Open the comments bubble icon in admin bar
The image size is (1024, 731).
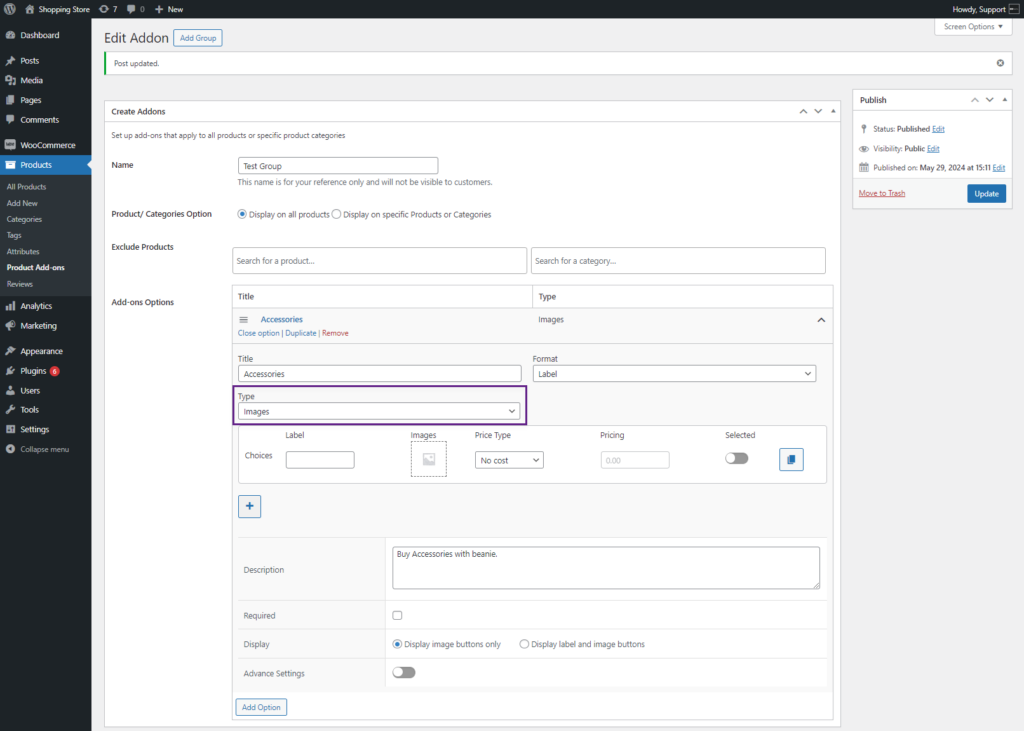tap(131, 9)
